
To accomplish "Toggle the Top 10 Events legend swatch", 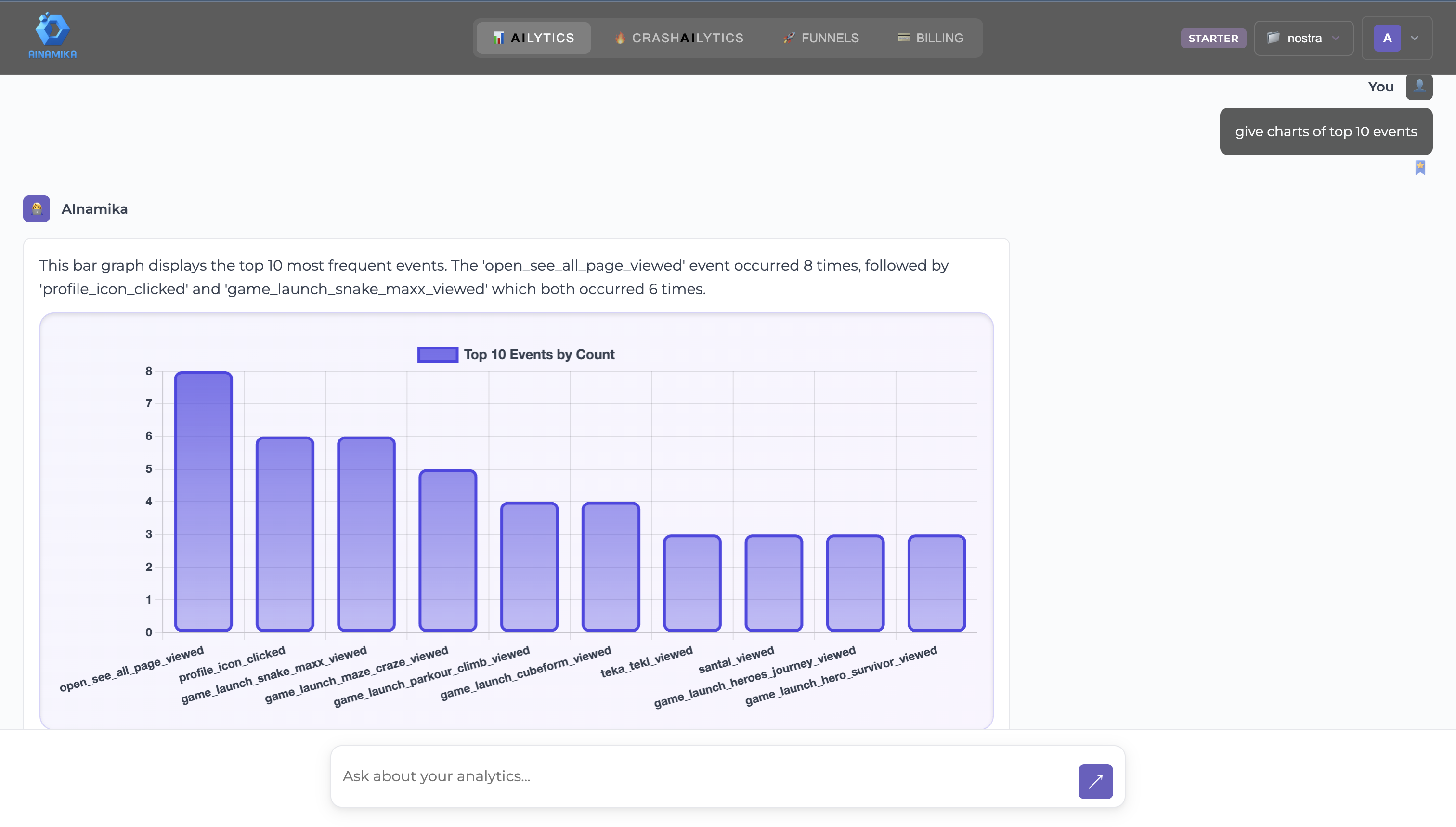I will 437,354.
